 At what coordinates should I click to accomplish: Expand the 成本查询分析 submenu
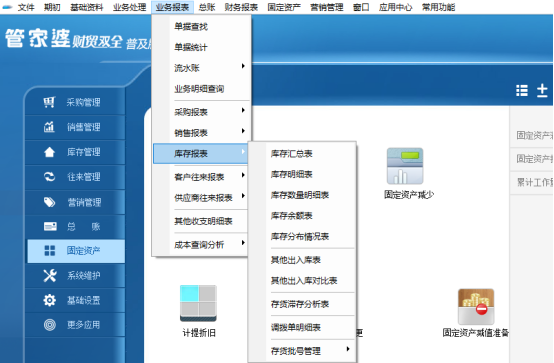point(201,245)
